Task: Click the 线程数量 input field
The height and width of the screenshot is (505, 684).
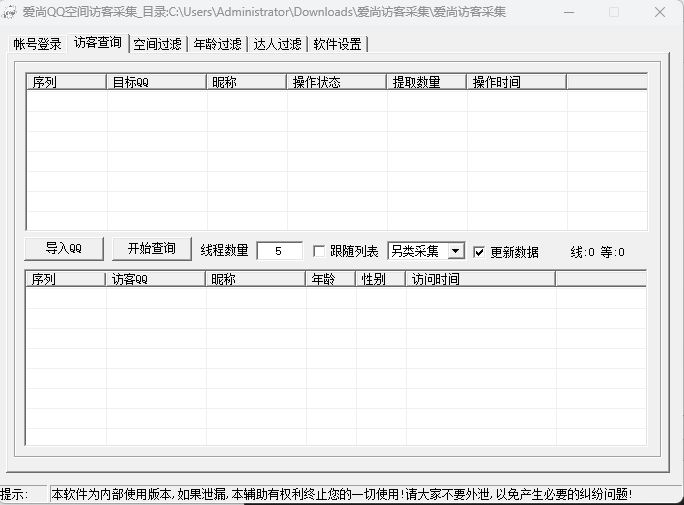Action: coord(279,251)
